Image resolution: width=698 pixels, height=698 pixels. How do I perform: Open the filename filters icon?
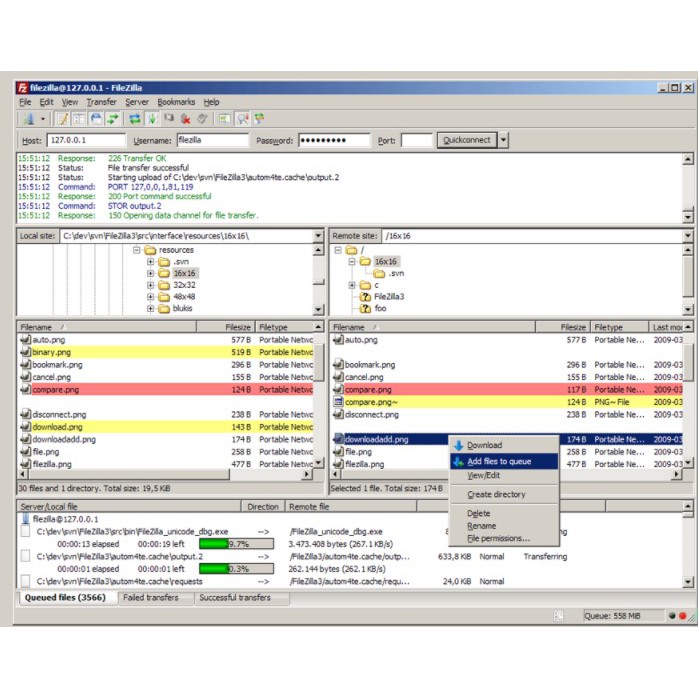tap(225, 119)
